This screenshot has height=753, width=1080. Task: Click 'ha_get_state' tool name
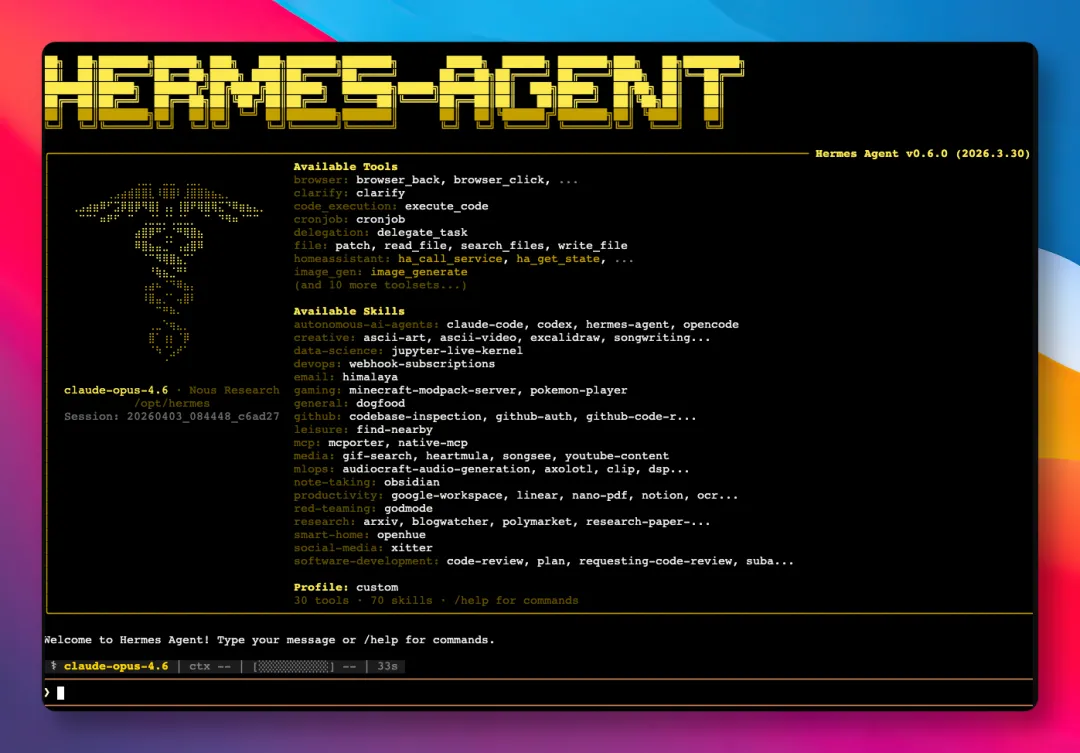coord(558,258)
